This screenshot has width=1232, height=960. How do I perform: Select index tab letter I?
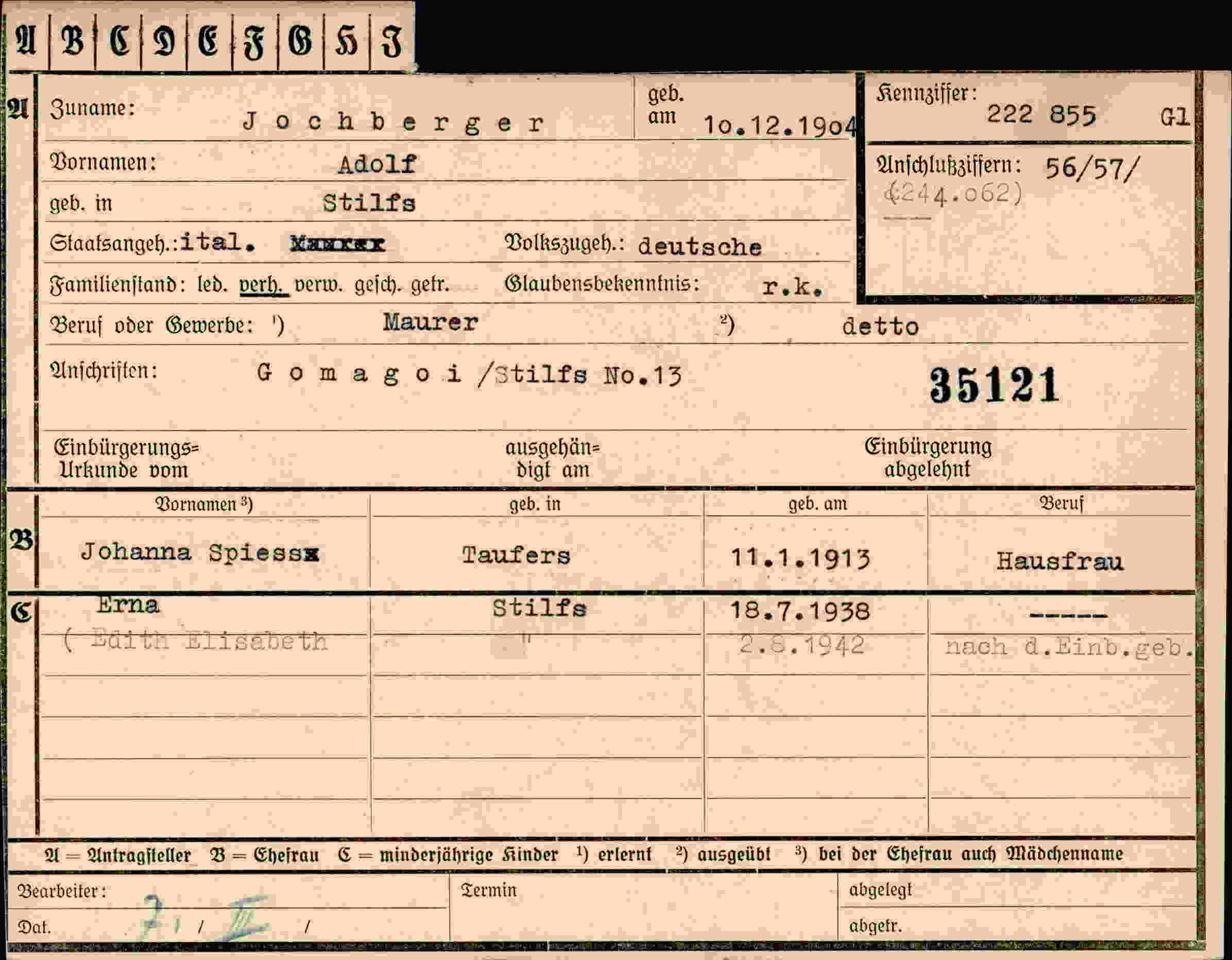point(391,42)
